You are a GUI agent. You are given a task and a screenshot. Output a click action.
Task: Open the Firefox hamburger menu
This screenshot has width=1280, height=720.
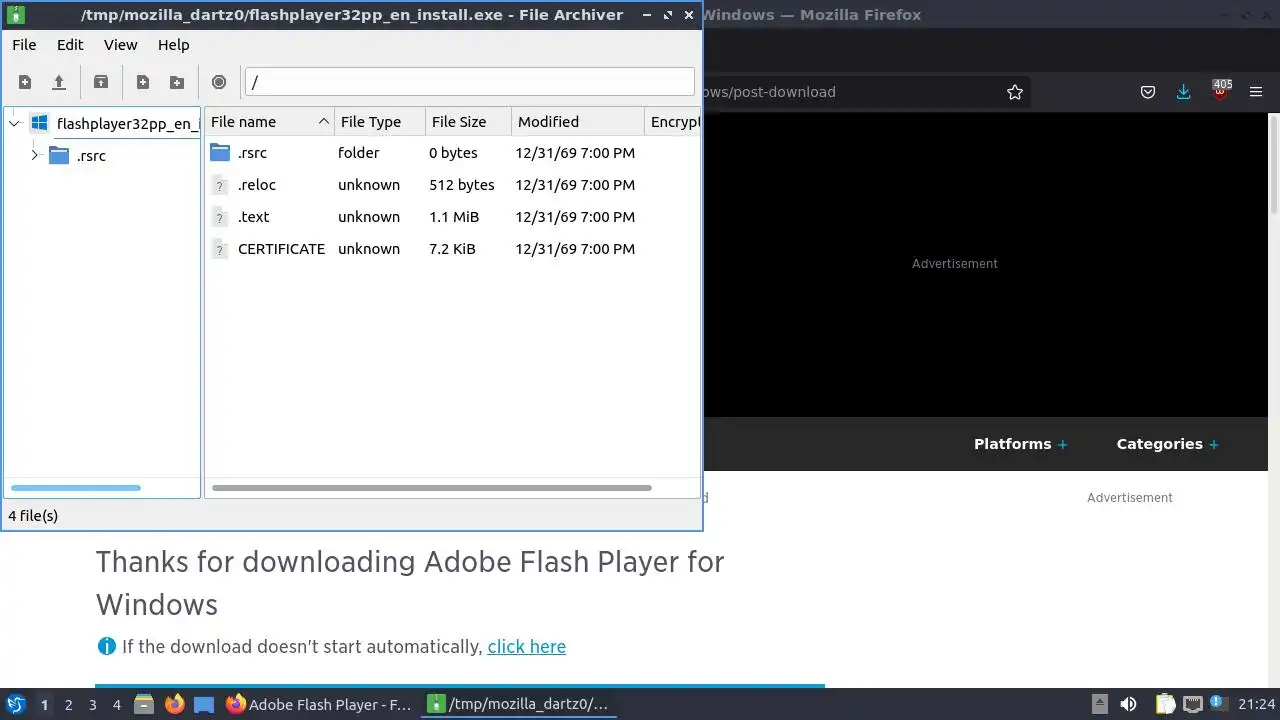tap(1256, 92)
